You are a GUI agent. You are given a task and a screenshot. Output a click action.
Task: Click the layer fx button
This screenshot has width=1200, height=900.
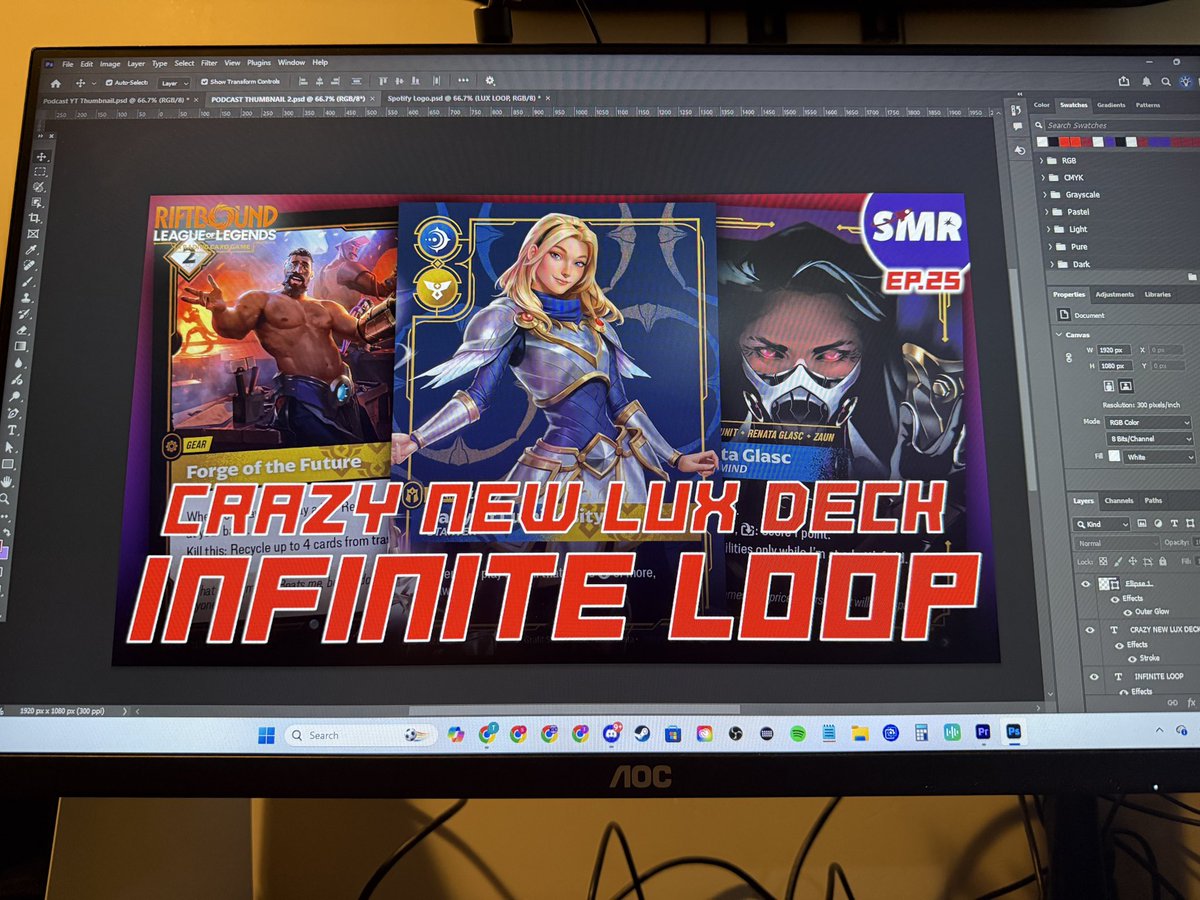pos(1191,702)
